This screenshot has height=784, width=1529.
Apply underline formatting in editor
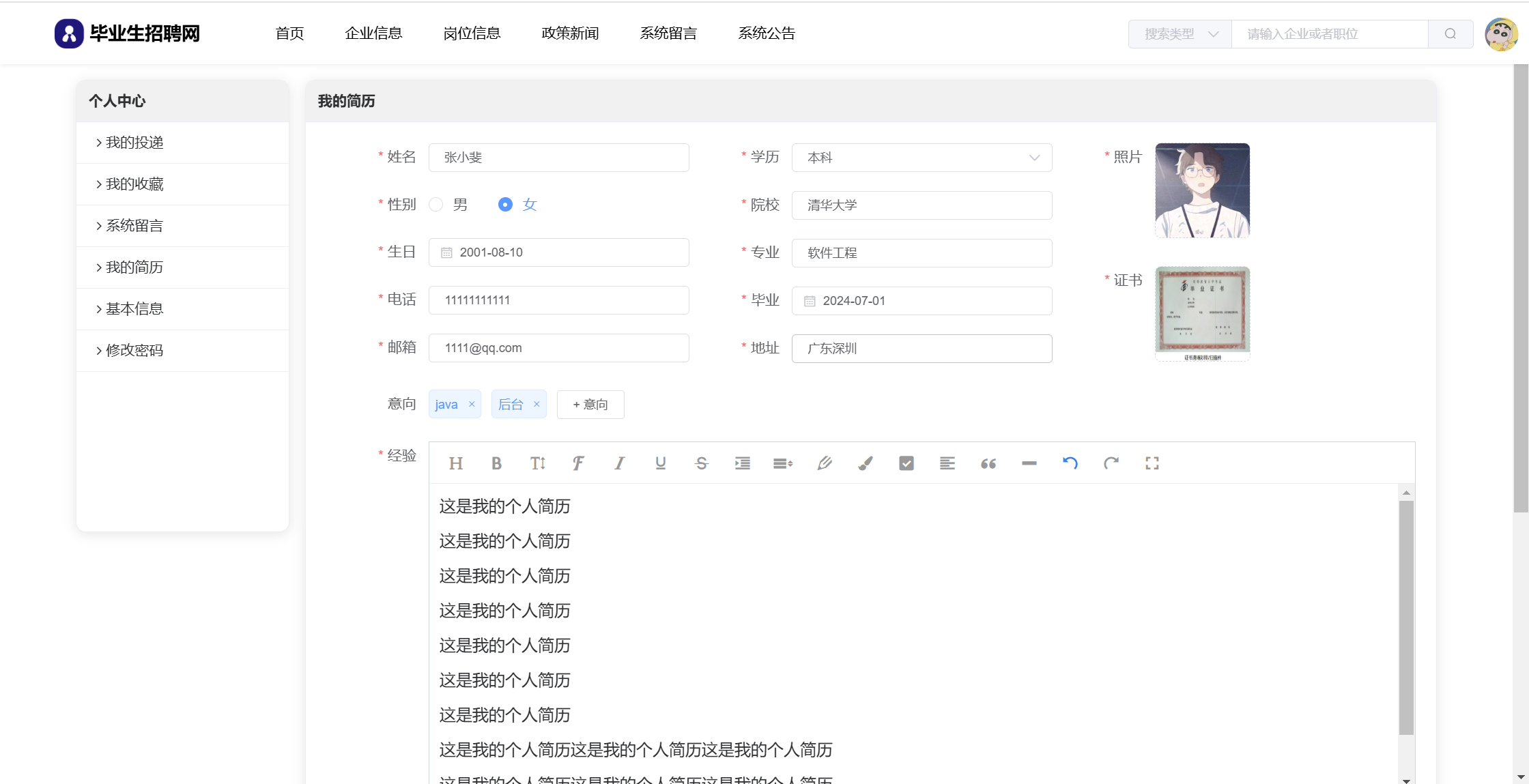coord(660,463)
